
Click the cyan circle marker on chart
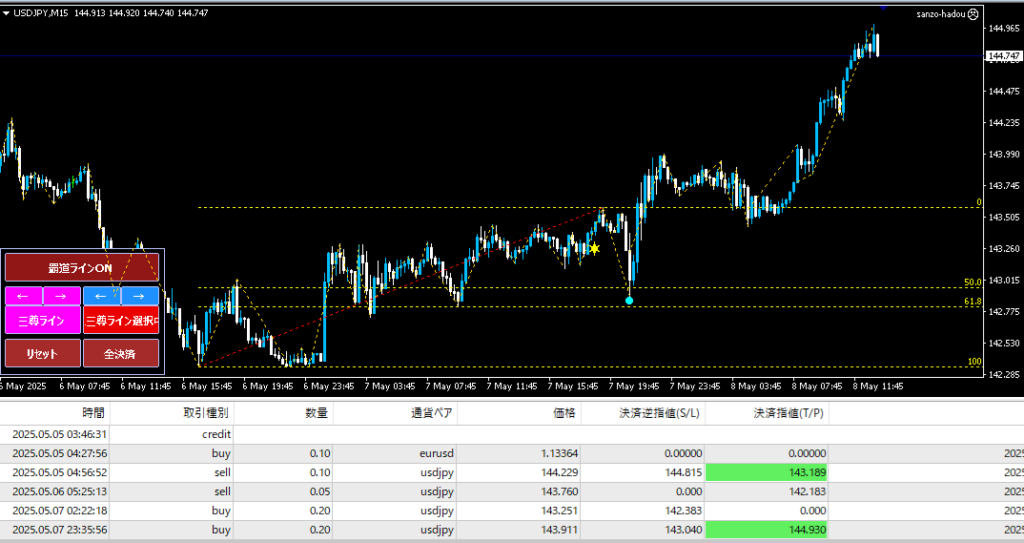click(x=629, y=300)
